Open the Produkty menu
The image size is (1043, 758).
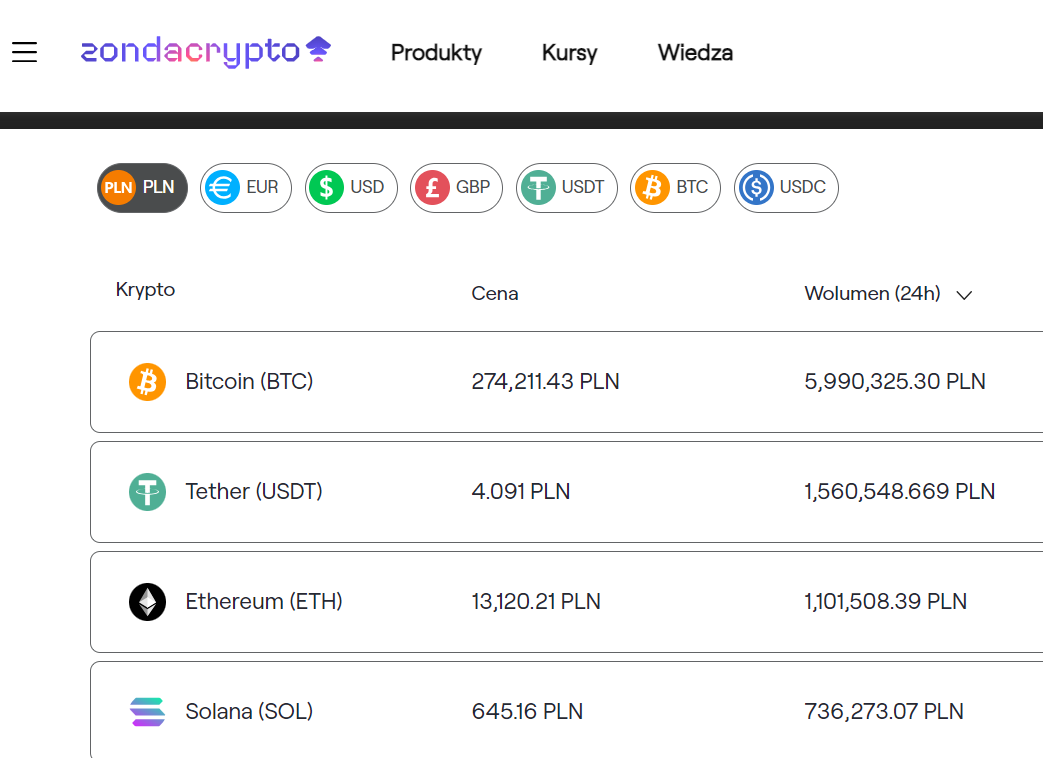(x=436, y=53)
